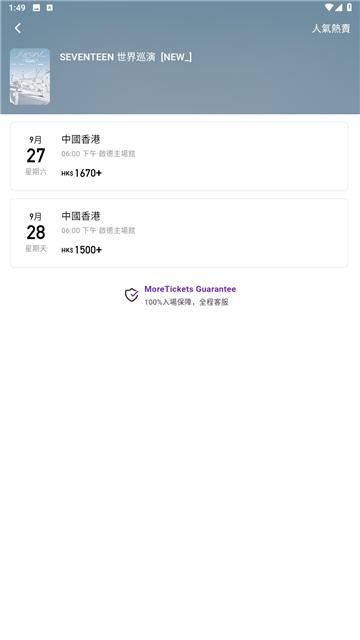Tap 100%入場保障，全程客服 text
Viewport: 360px width, 640px height.
187,302
